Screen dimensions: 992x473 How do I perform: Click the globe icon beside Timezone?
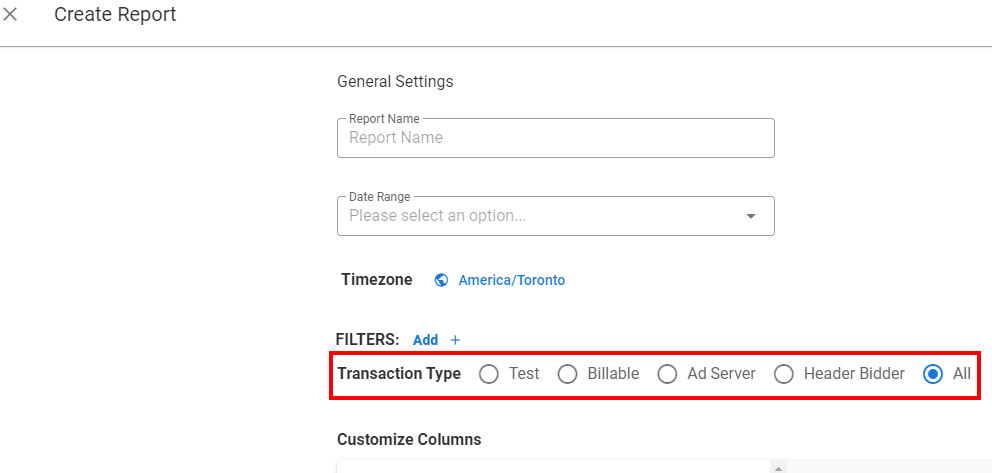click(442, 280)
